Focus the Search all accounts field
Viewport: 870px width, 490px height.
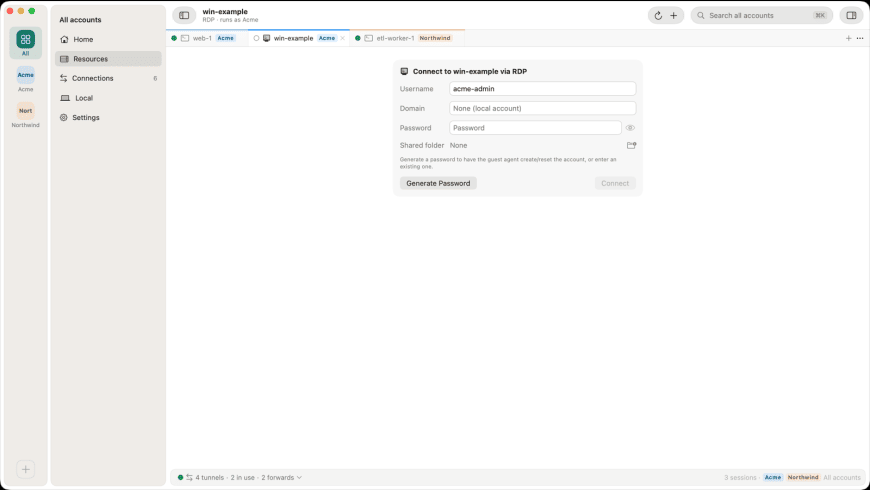762,16
